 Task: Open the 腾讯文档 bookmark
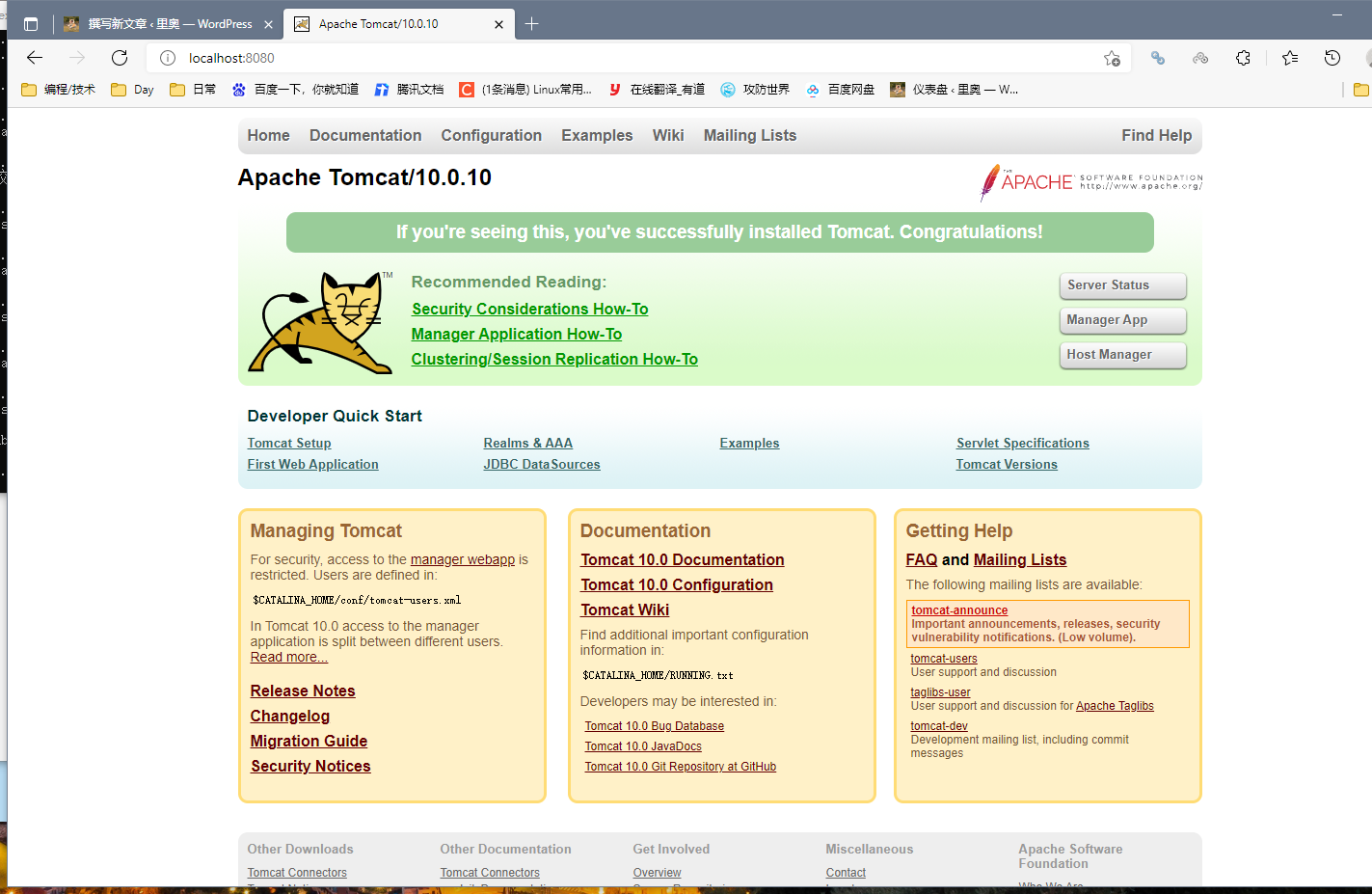click(x=409, y=90)
